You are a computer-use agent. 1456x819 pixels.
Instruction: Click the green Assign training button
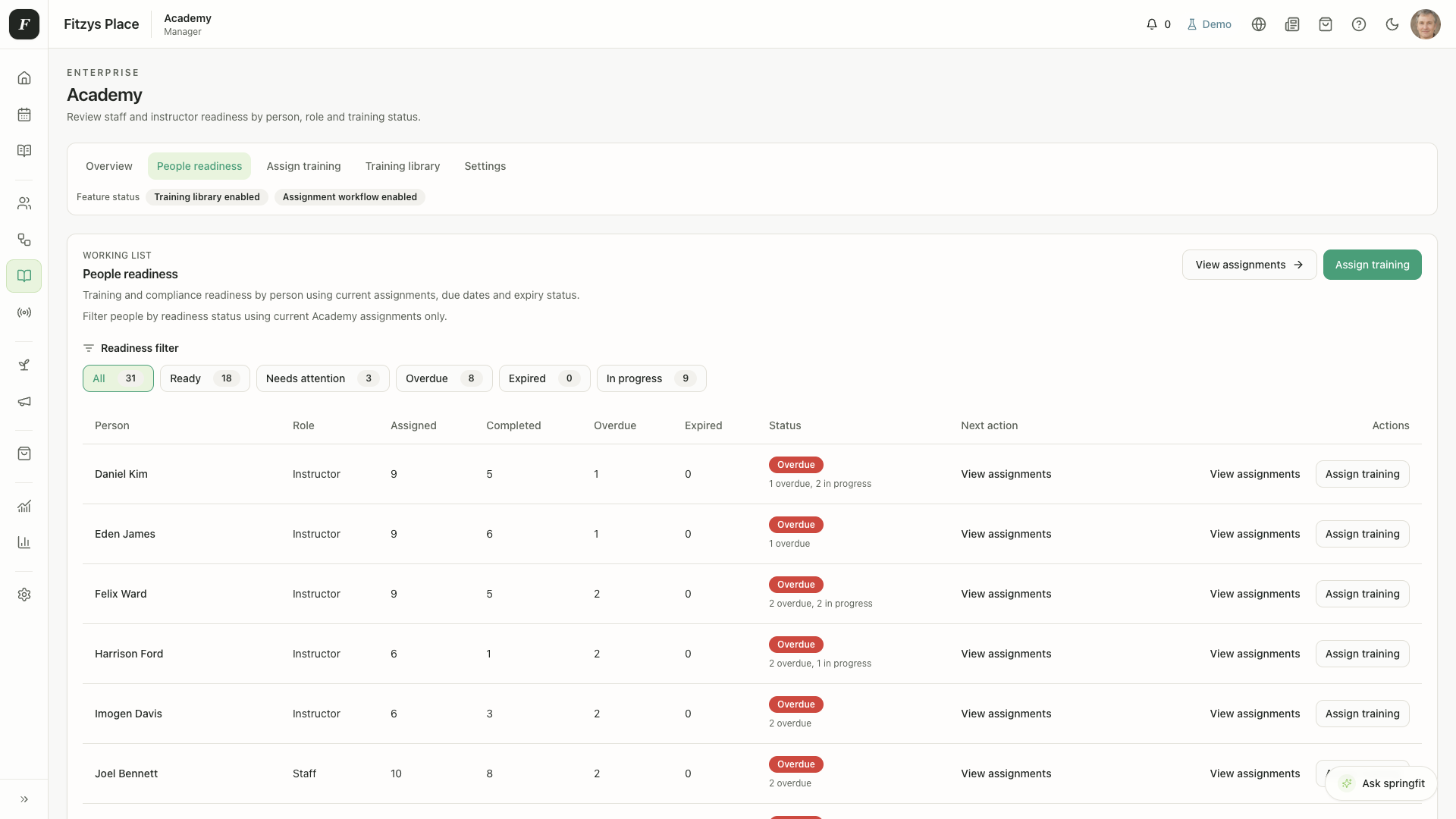[x=1372, y=265]
